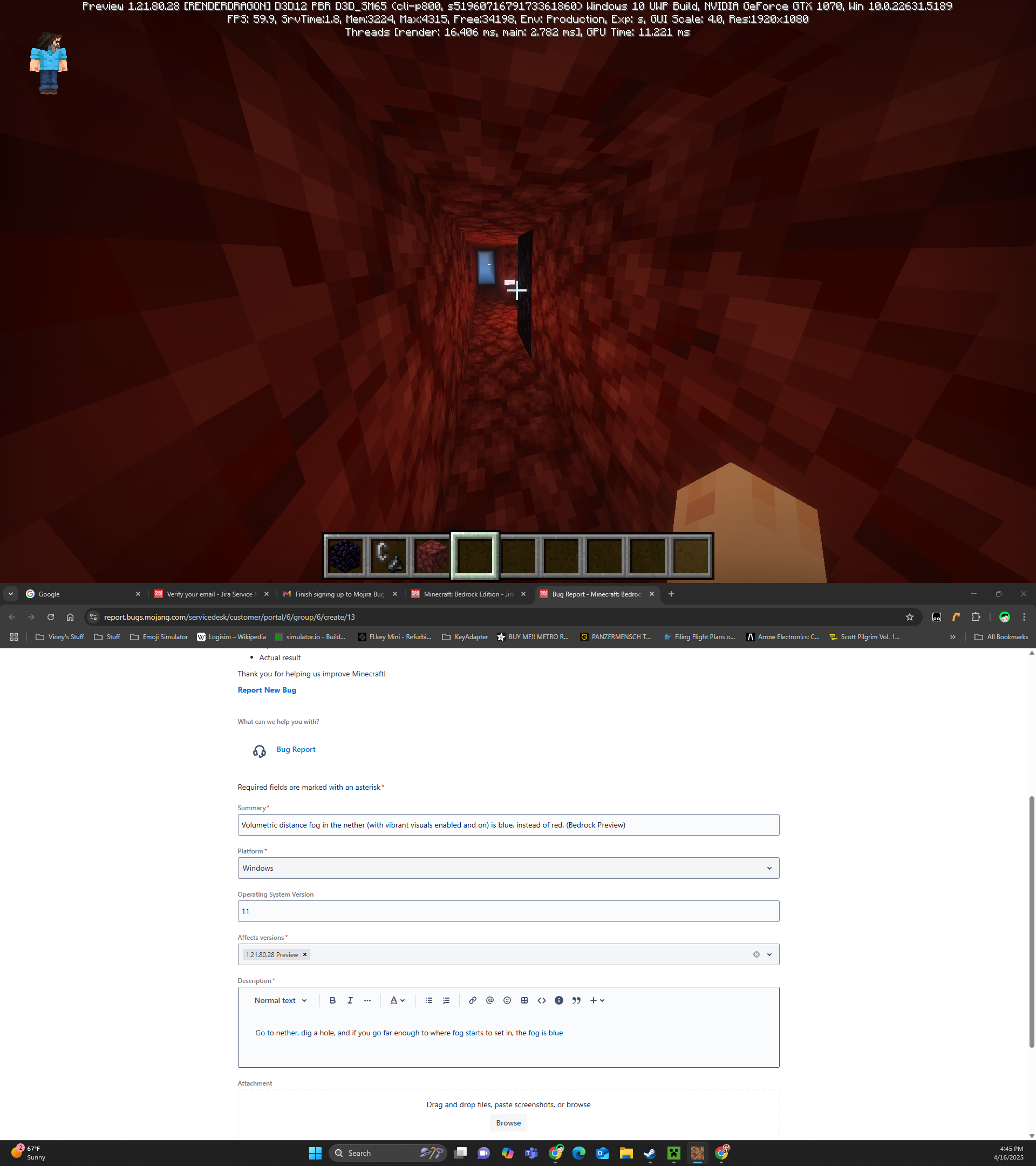Click the Operating System Version field
The width and height of the screenshot is (1036, 1166).
508,911
